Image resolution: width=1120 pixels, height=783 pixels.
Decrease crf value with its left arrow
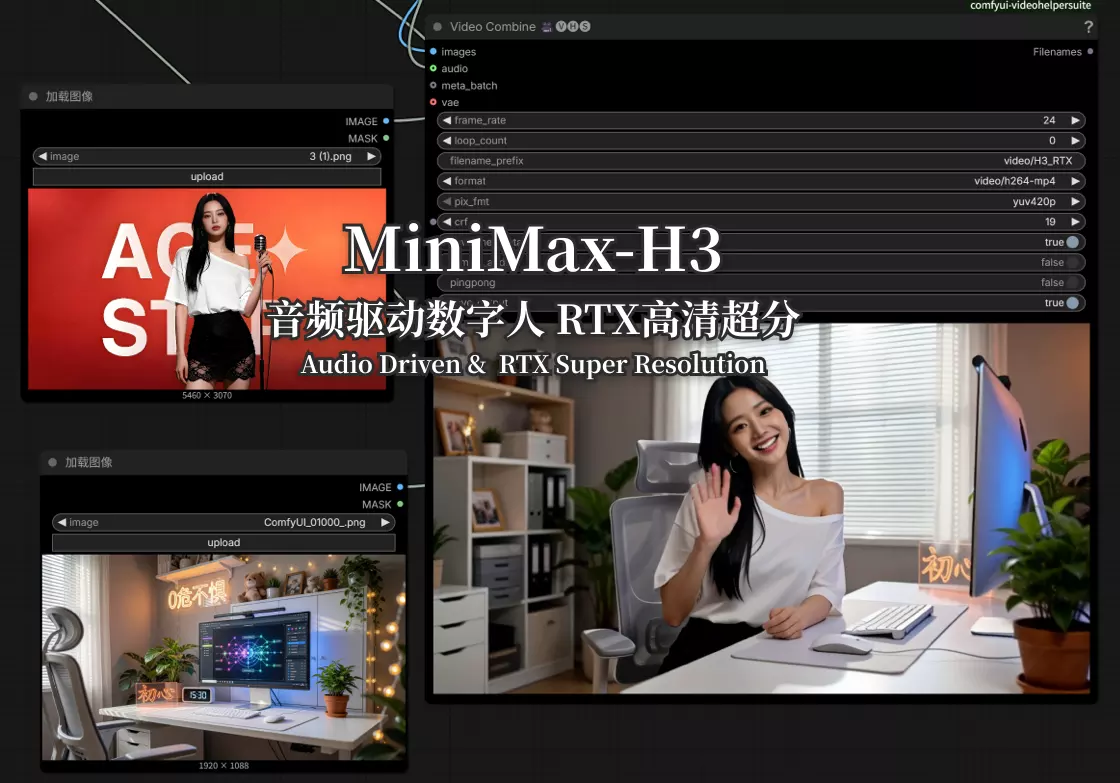coord(446,221)
